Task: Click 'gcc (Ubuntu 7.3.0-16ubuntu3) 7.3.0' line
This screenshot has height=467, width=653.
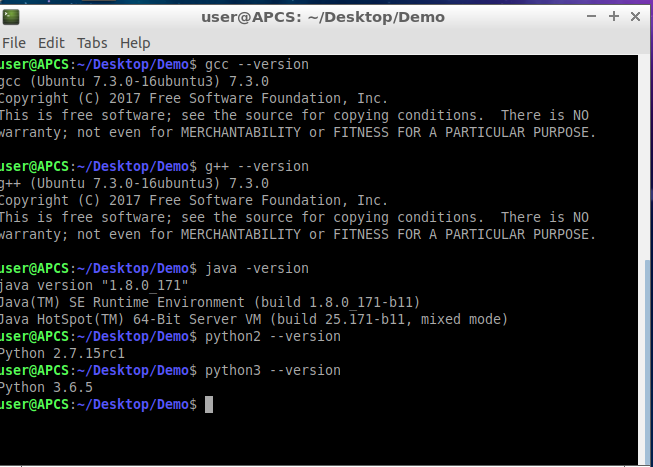Action: click(134, 81)
